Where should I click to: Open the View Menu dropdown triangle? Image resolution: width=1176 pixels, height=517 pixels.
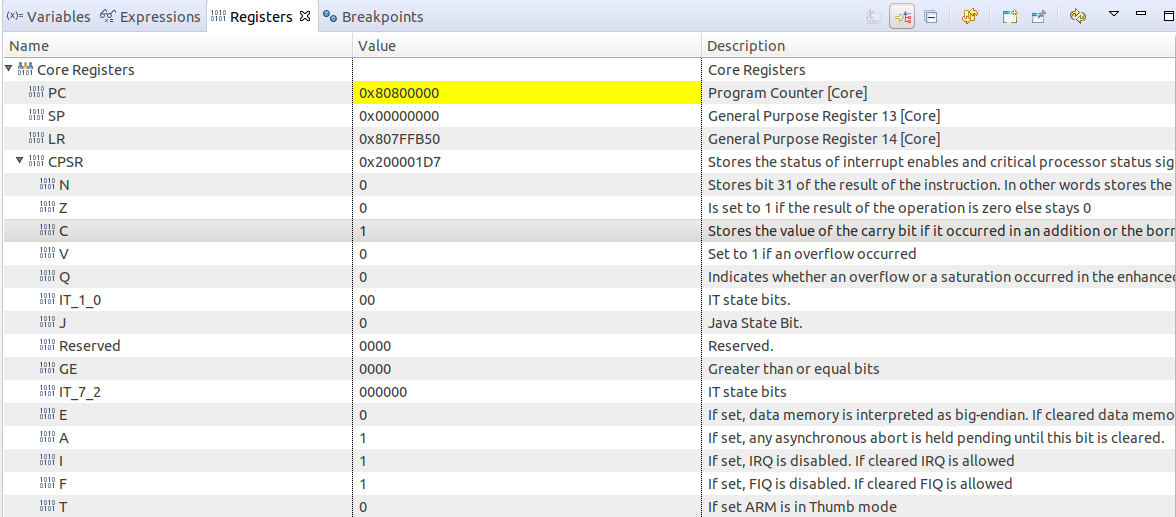[1114, 15]
